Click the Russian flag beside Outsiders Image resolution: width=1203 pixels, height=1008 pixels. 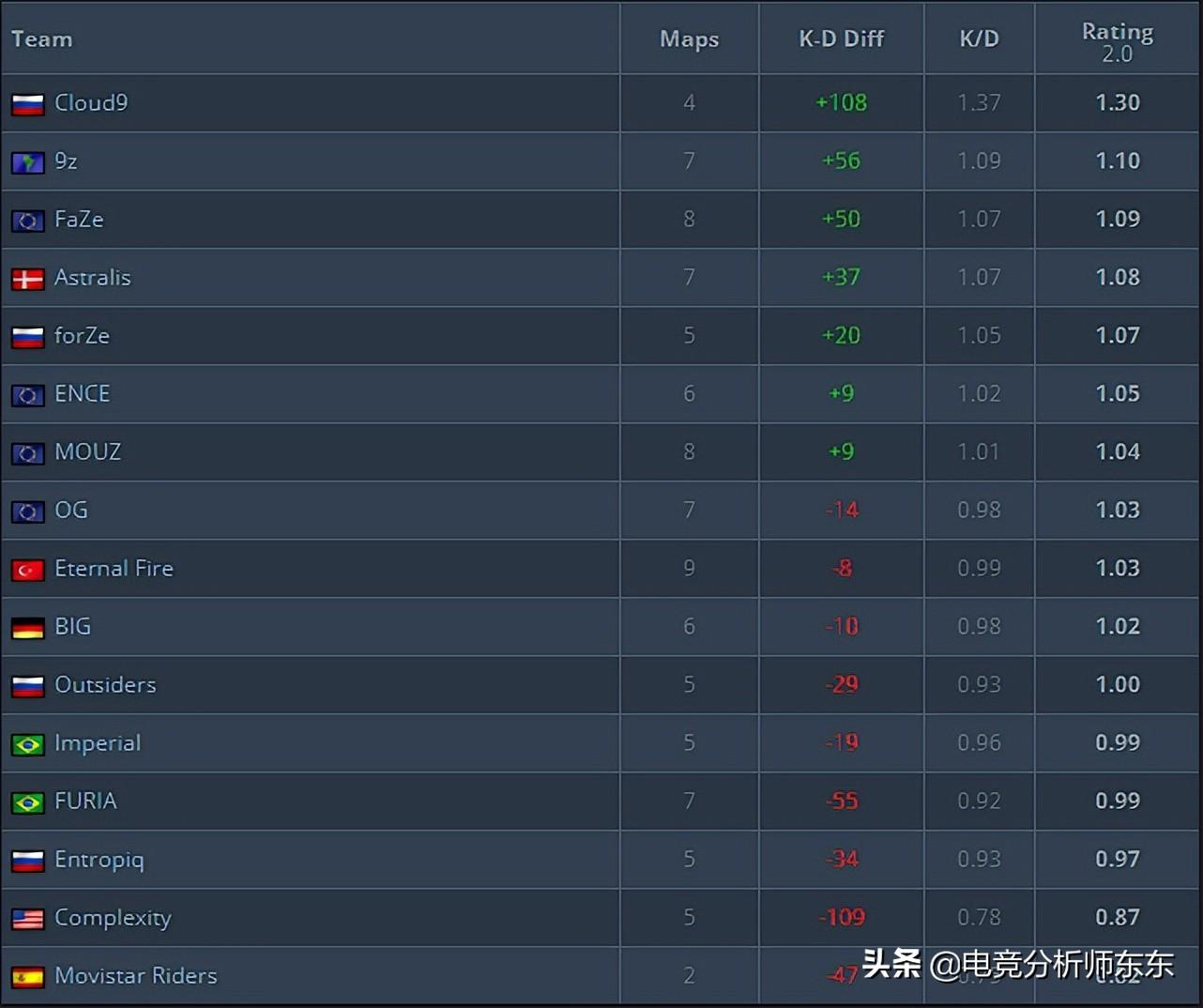(28, 686)
